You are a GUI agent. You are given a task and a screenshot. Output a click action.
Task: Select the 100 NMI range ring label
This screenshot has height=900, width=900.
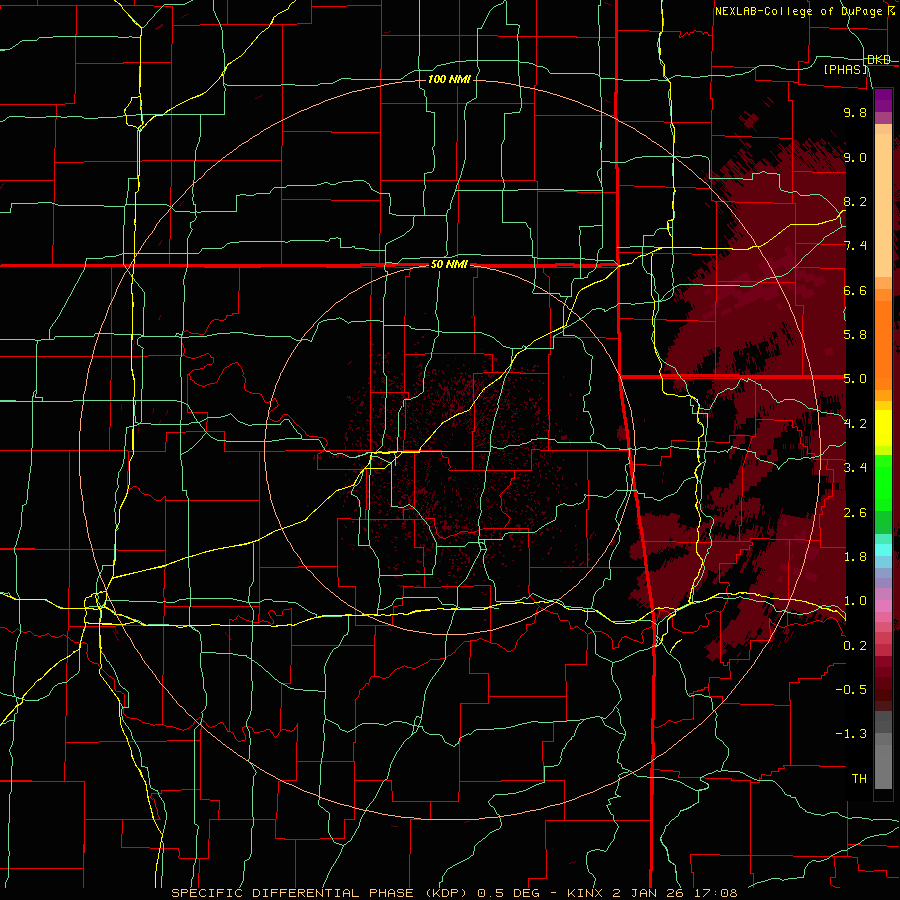click(x=449, y=79)
